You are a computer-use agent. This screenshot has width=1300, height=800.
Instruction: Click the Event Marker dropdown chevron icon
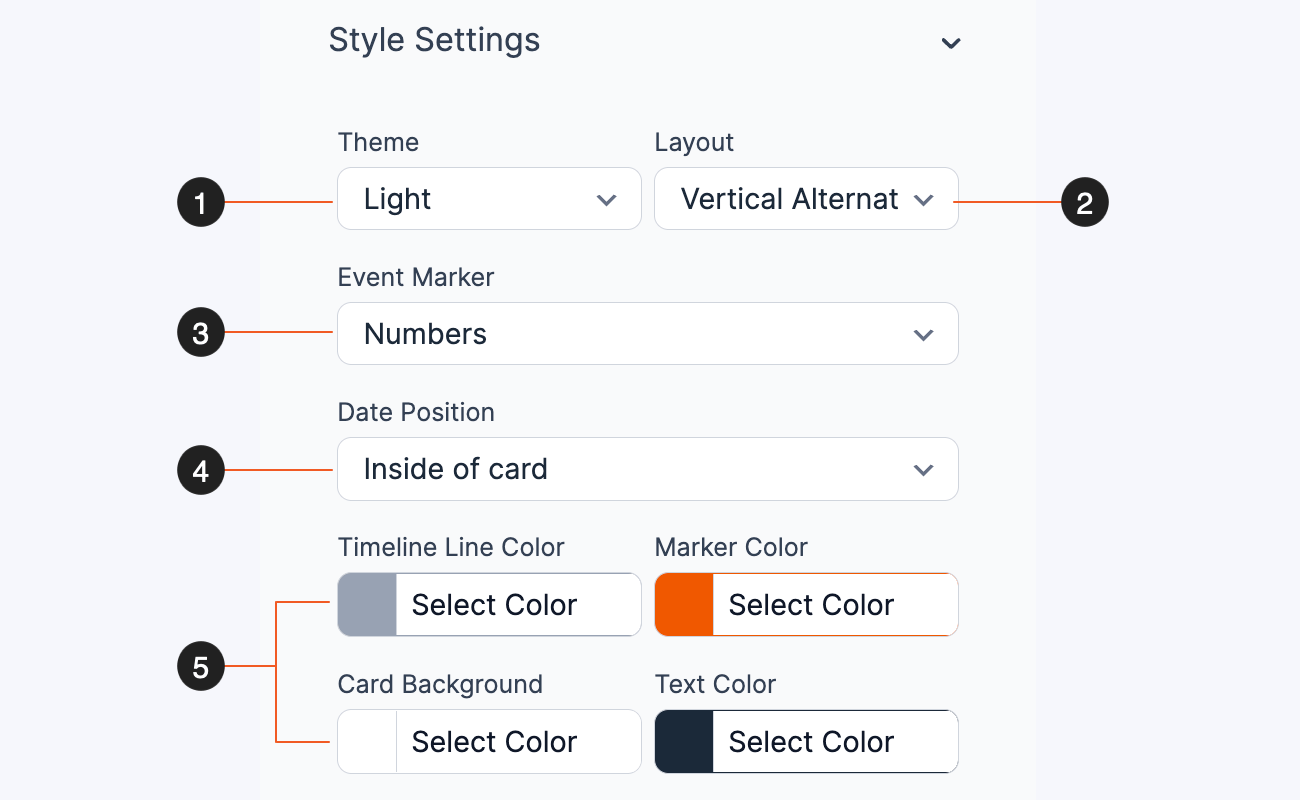[923, 335]
